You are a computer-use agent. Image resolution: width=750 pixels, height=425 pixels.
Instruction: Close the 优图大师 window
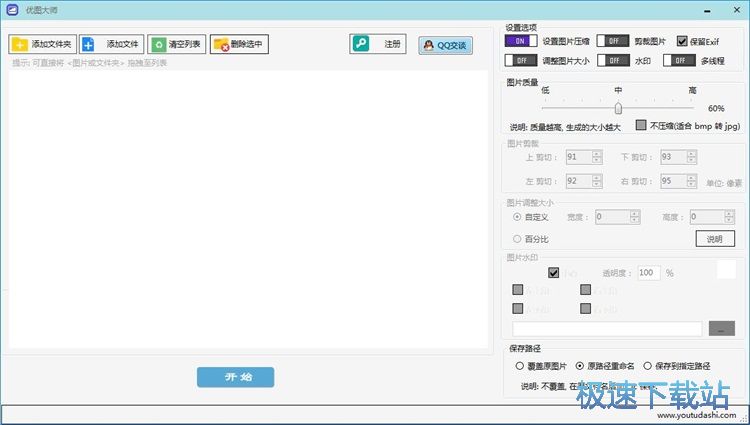pyautogui.click(x=737, y=10)
